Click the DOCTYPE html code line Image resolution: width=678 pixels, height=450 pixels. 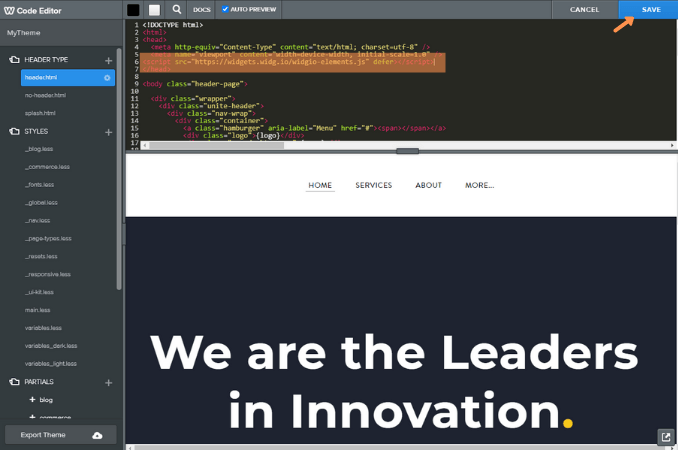(173, 25)
